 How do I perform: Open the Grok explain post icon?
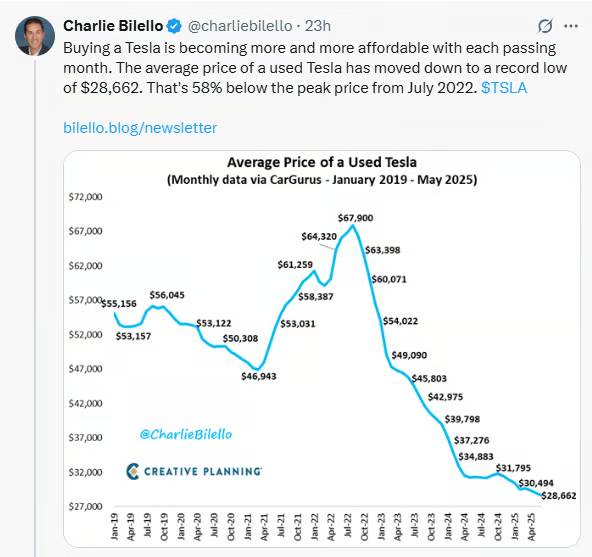pos(545,26)
